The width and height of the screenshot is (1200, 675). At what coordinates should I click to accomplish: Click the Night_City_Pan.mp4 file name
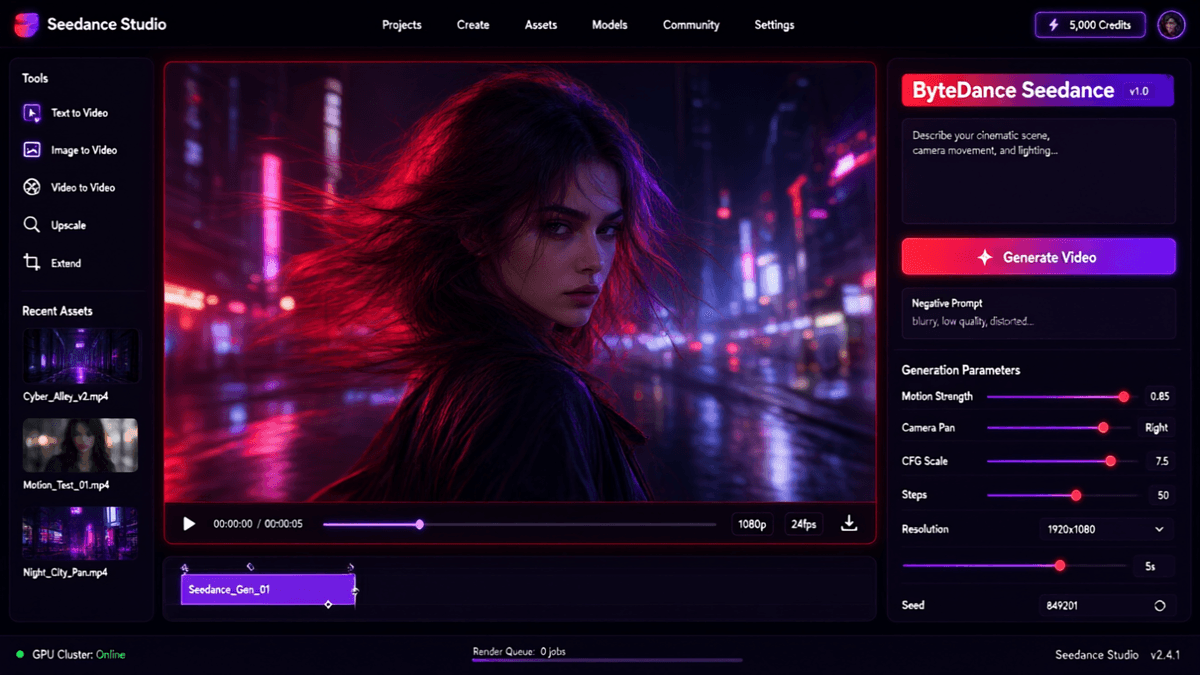pyautogui.click(x=65, y=573)
